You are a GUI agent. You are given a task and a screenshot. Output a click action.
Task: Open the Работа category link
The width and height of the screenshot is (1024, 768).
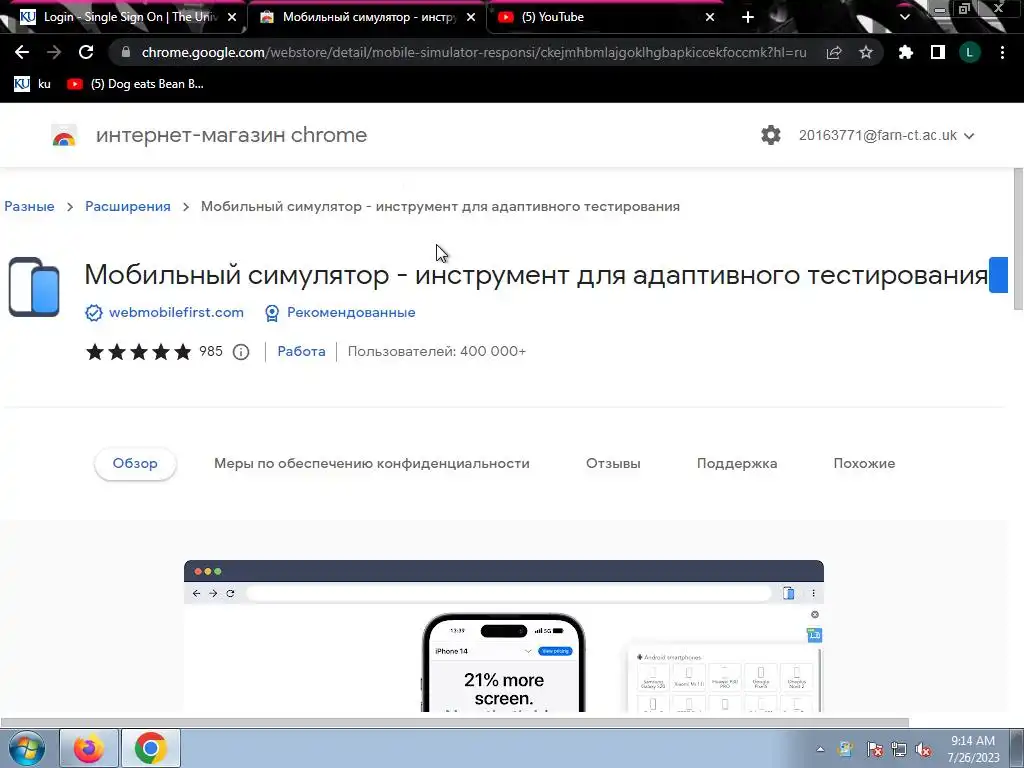tap(301, 351)
